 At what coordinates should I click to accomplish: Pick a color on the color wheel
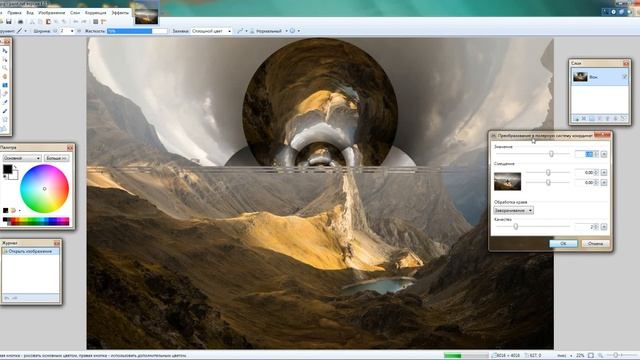click(44, 189)
